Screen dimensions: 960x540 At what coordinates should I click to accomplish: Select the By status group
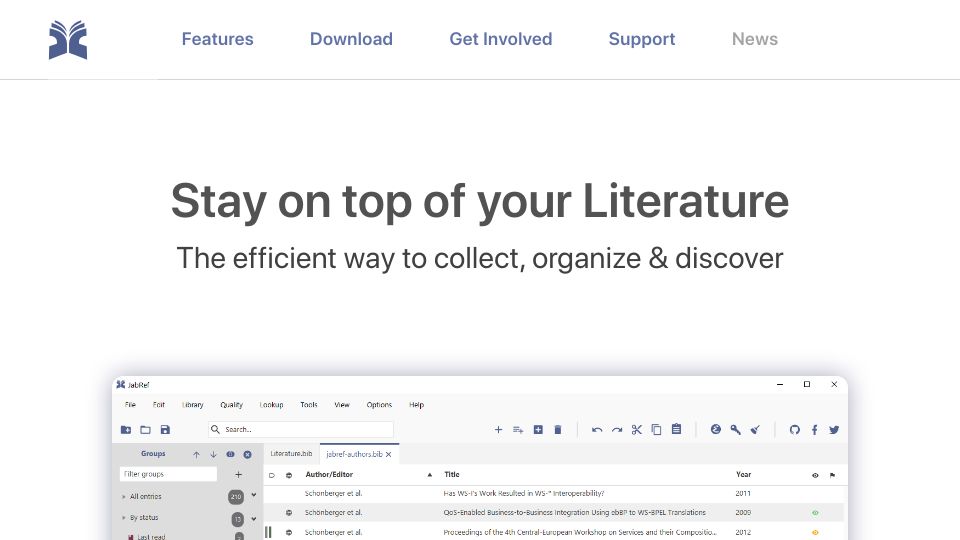click(144, 517)
